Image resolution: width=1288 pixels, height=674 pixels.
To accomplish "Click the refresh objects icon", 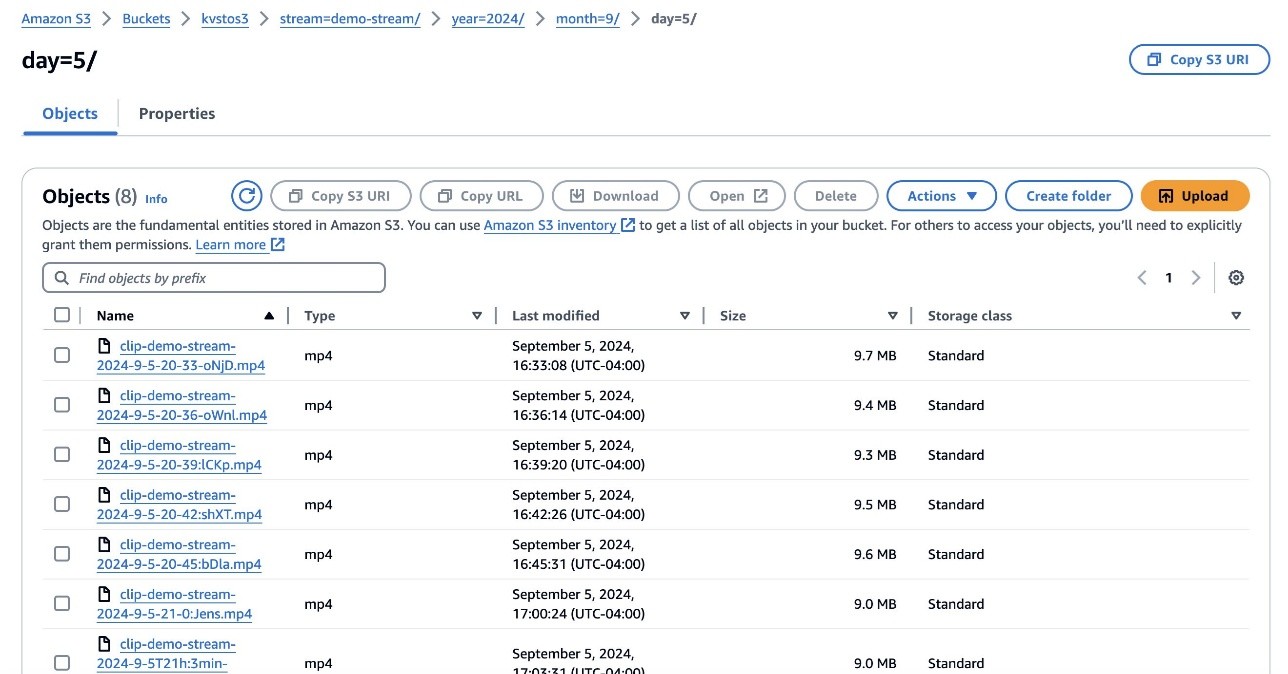I will pyautogui.click(x=246, y=196).
